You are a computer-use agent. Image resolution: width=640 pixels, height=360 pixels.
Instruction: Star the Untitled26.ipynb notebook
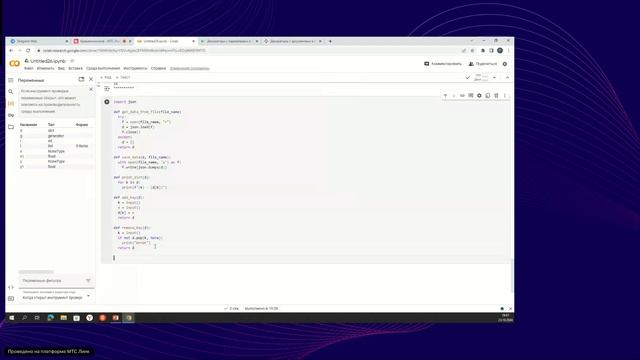(x=72, y=61)
